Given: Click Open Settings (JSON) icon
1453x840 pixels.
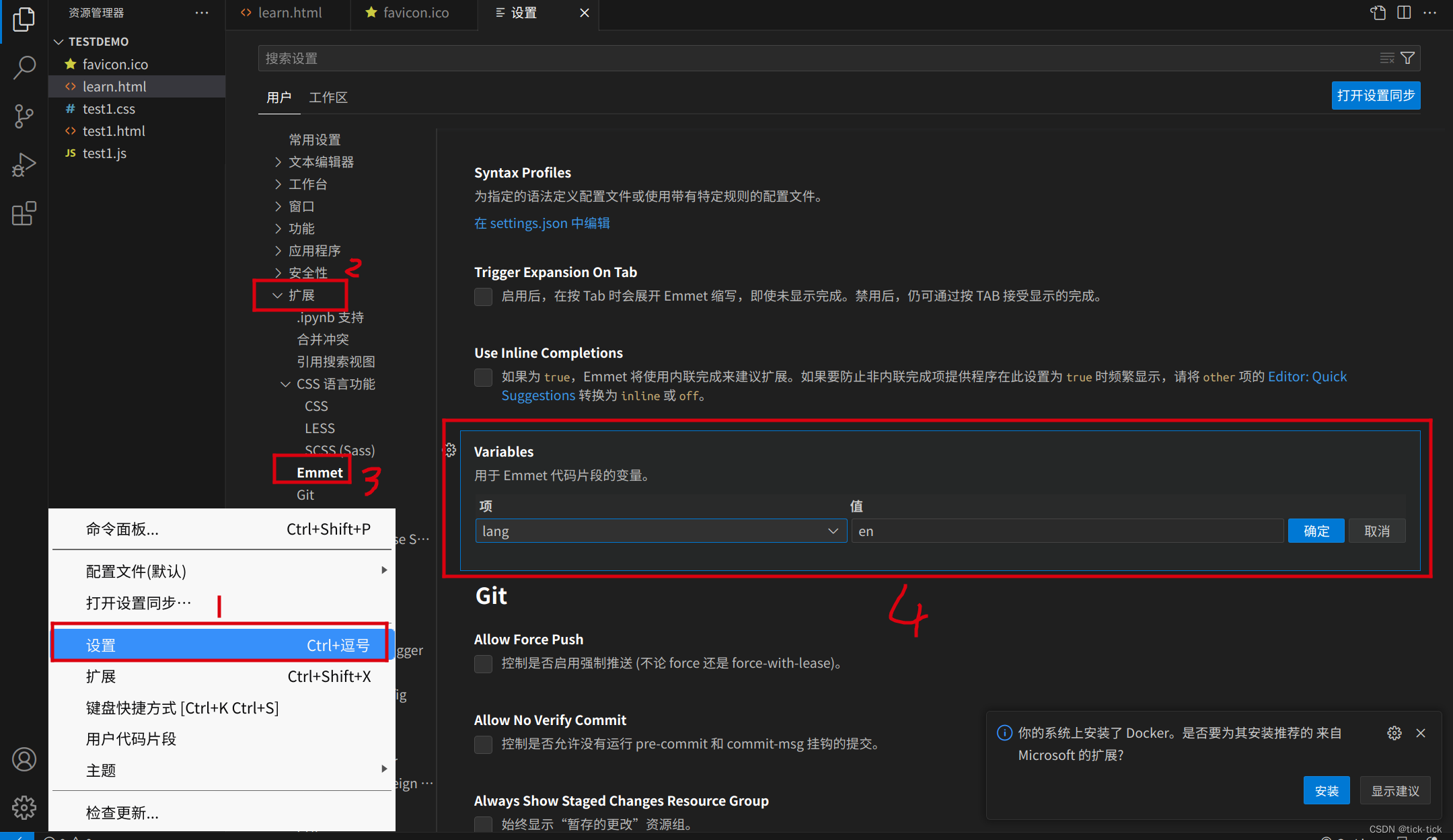Looking at the screenshot, I should click(1378, 13).
